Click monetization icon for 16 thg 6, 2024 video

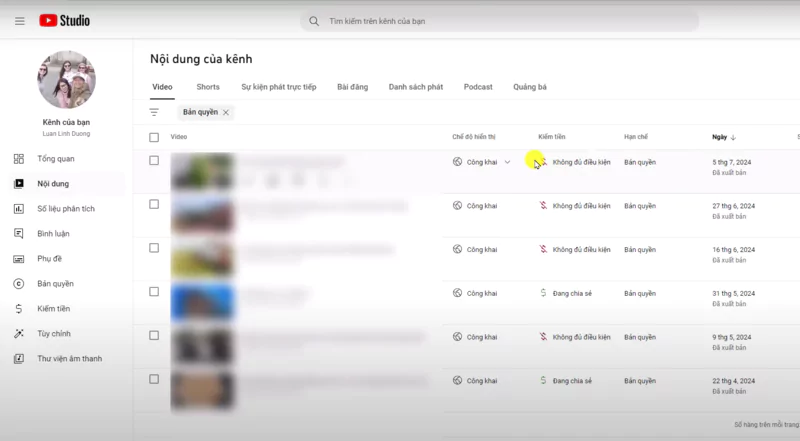coord(543,250)
